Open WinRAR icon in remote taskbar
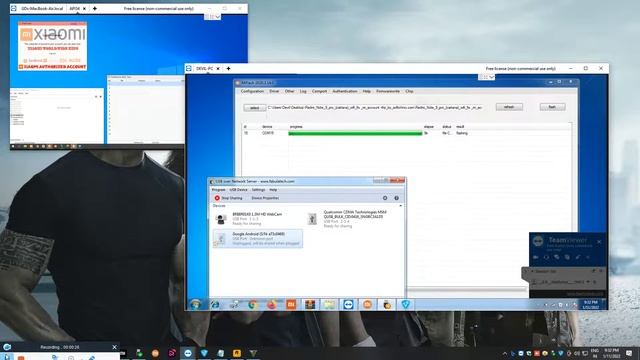Screen dimensions: 640x360 coord(310,304)
